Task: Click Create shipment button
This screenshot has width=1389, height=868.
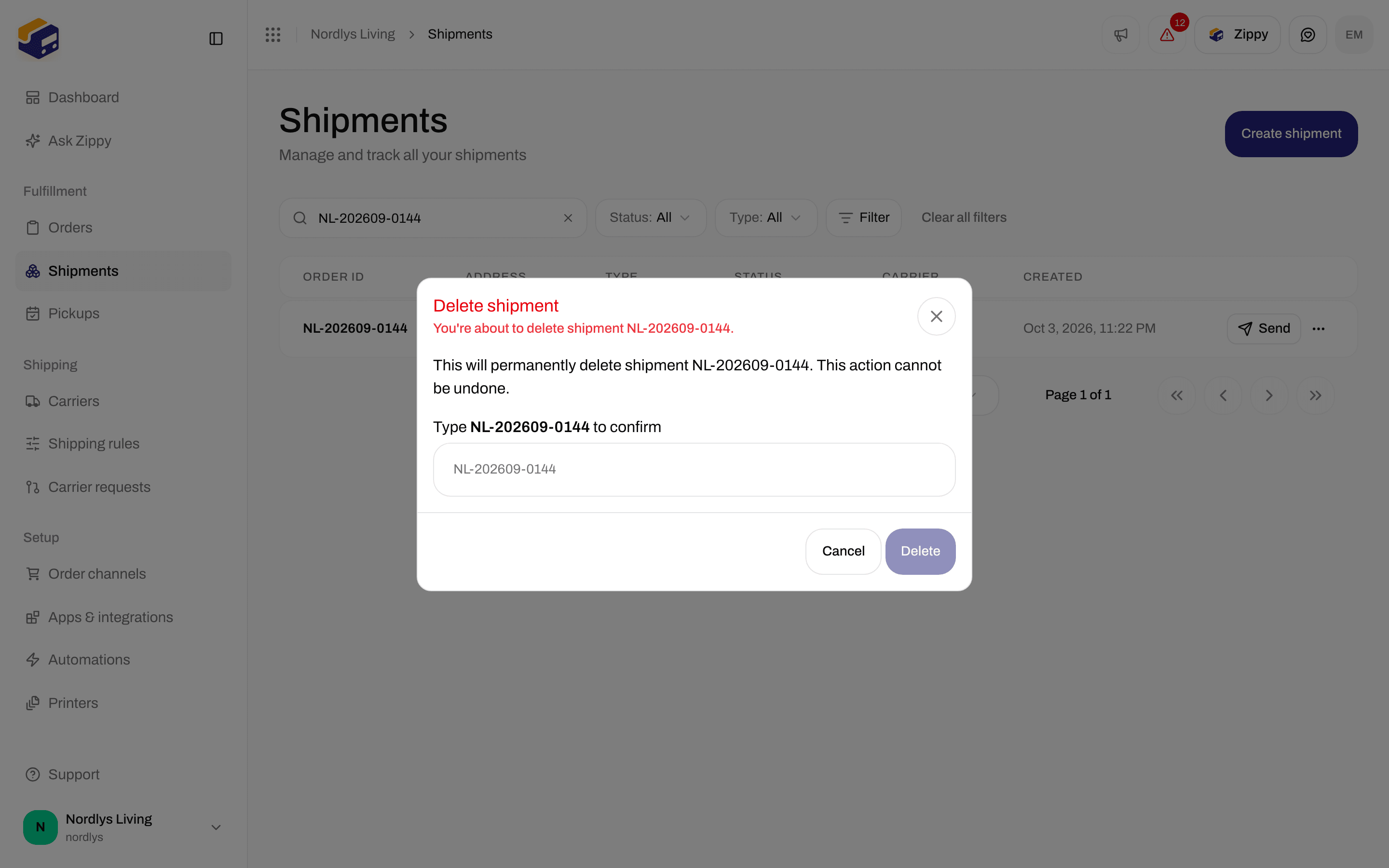Action: 1291,134
